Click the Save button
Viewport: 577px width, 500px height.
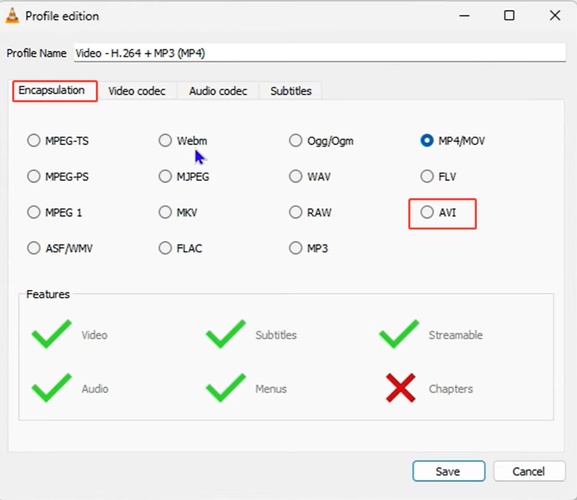click(449, 471)
